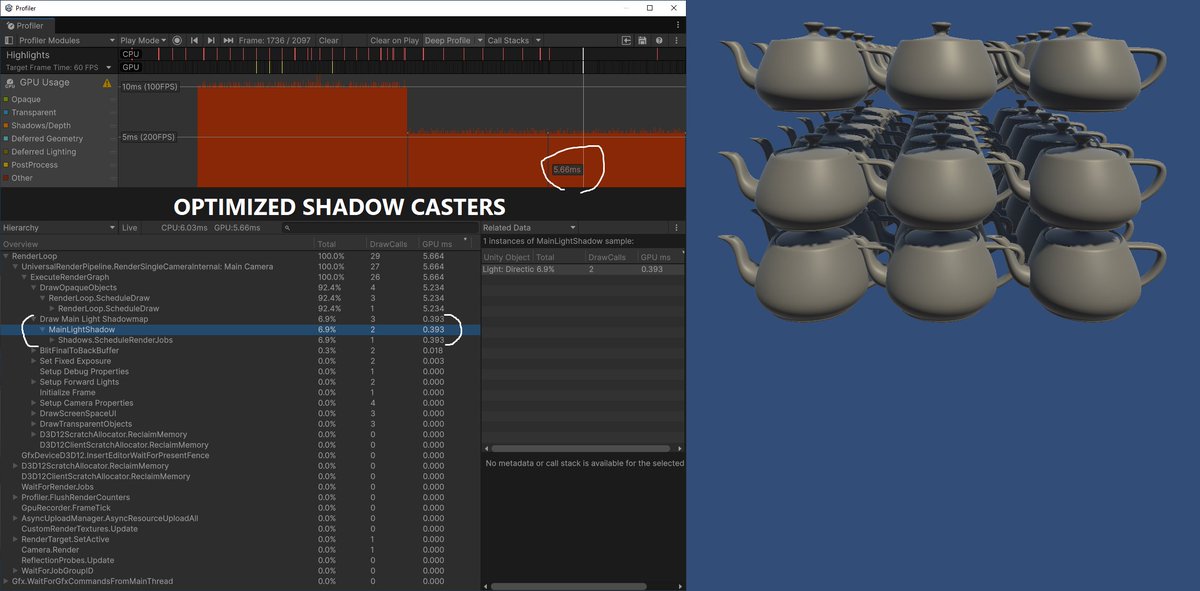This screenshot has height=591, width=1200.
Task: Sort by the Total column header
Action: [340, 244]
